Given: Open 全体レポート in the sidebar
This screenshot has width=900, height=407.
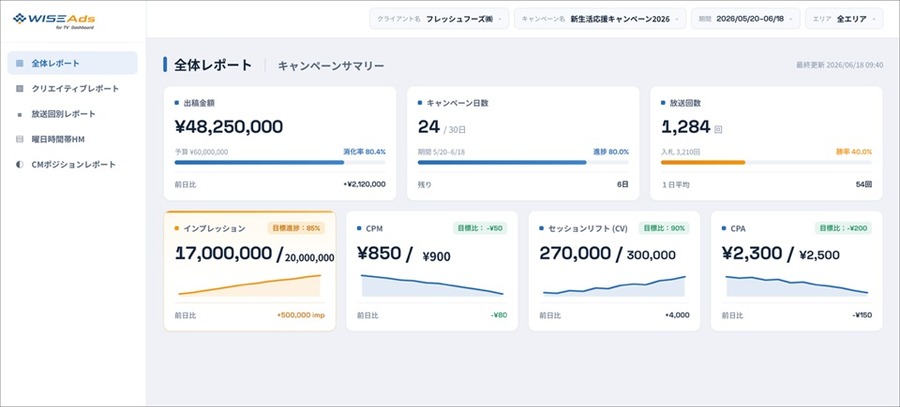Looking at the screenshot, I should coord(72,63).
